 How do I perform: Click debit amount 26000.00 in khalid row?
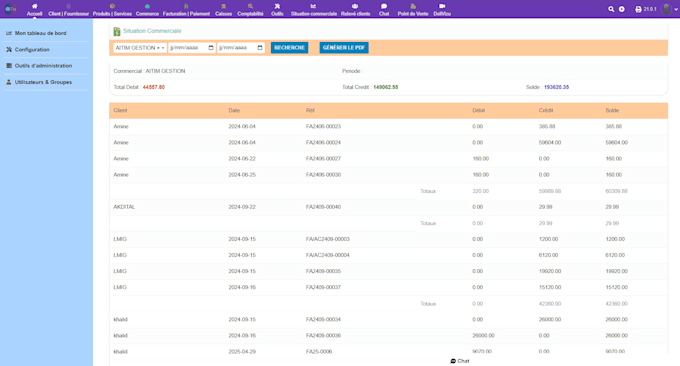click(x=484, y=336)
